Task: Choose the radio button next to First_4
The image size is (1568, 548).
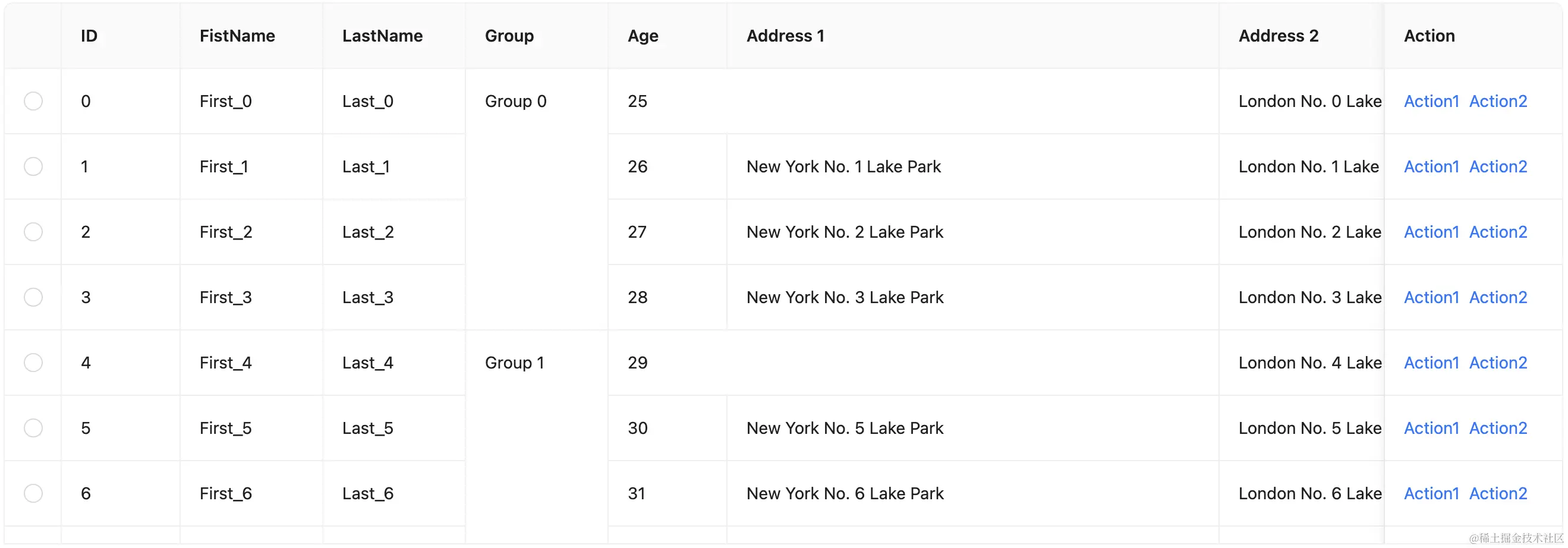Action: pos(33,363)
